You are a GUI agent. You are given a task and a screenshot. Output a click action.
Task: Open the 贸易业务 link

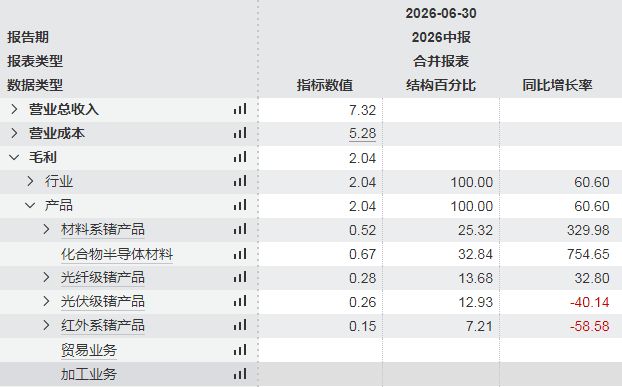tap(89, 350)
